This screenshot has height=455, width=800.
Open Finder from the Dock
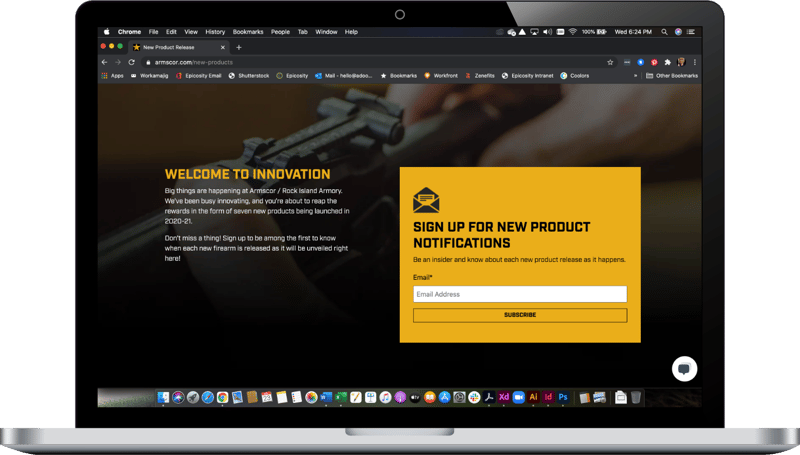[x=163, y=397]
